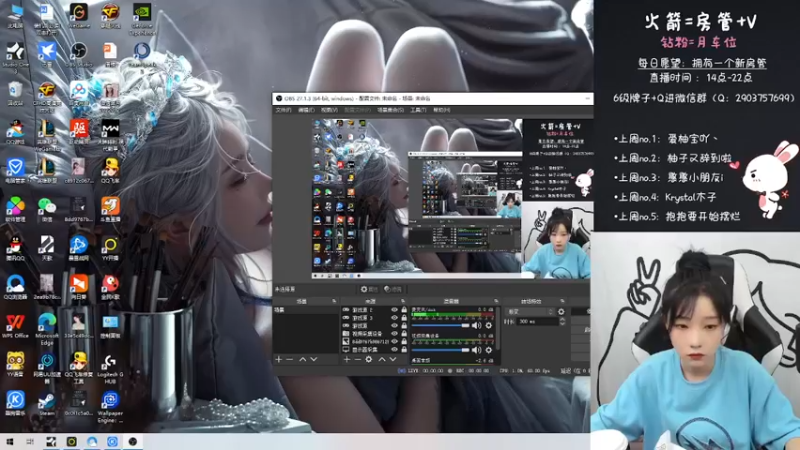Screen dimensions: 800x450
Task: Select the 场景 entry in Scenes list
Action: click(x=306, y=310)
